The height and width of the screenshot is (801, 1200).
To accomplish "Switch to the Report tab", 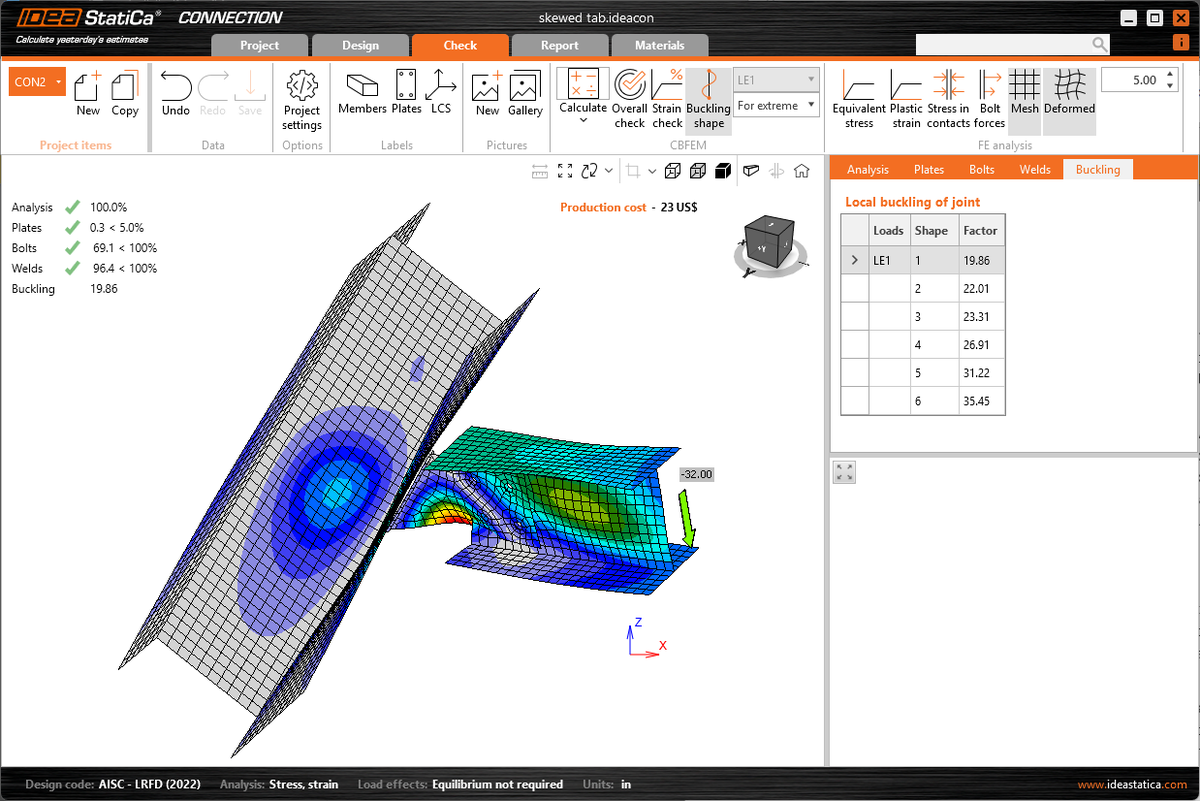I will pos(560,45).
